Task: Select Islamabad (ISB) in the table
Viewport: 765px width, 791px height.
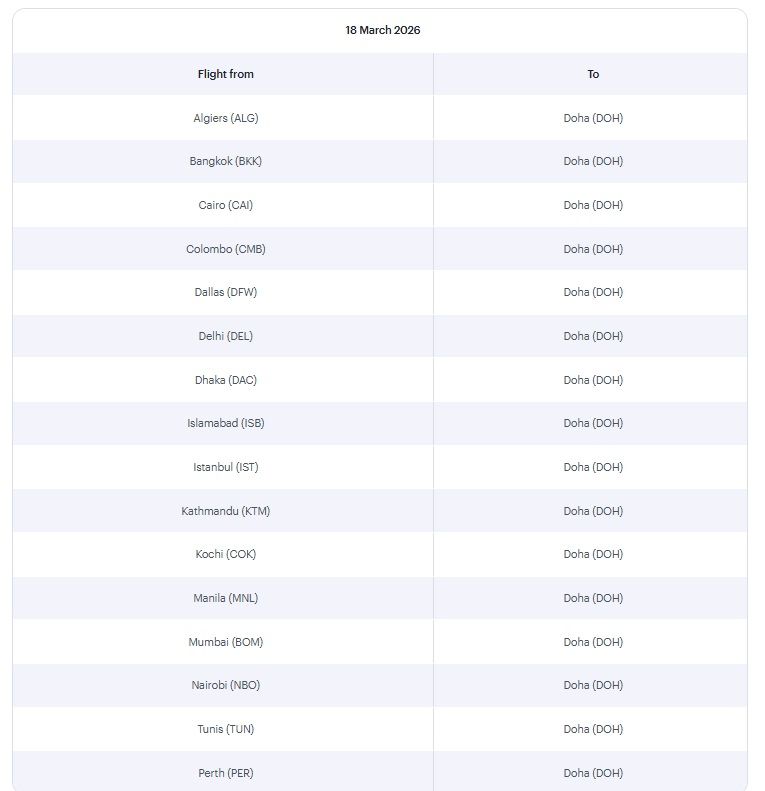Action: (x=226, y=423)
